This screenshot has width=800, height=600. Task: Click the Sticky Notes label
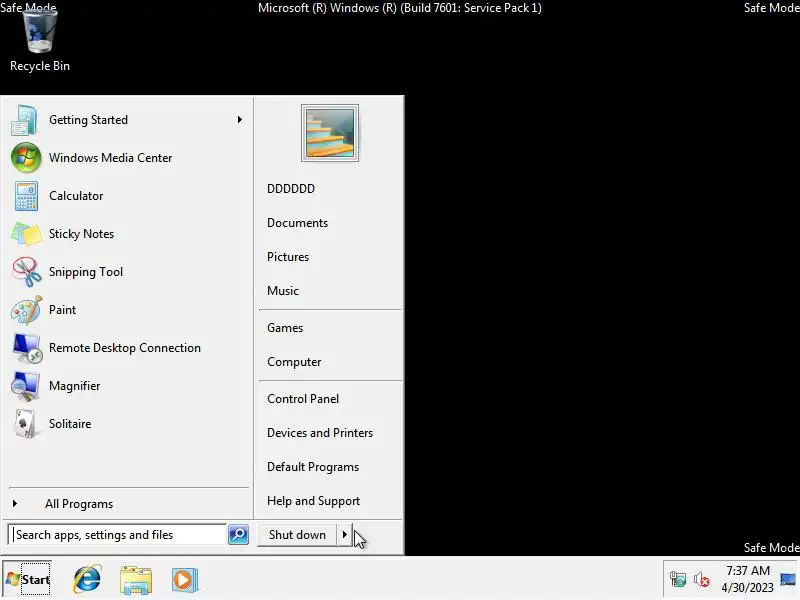pyautogui.click(x=81, y=234)
